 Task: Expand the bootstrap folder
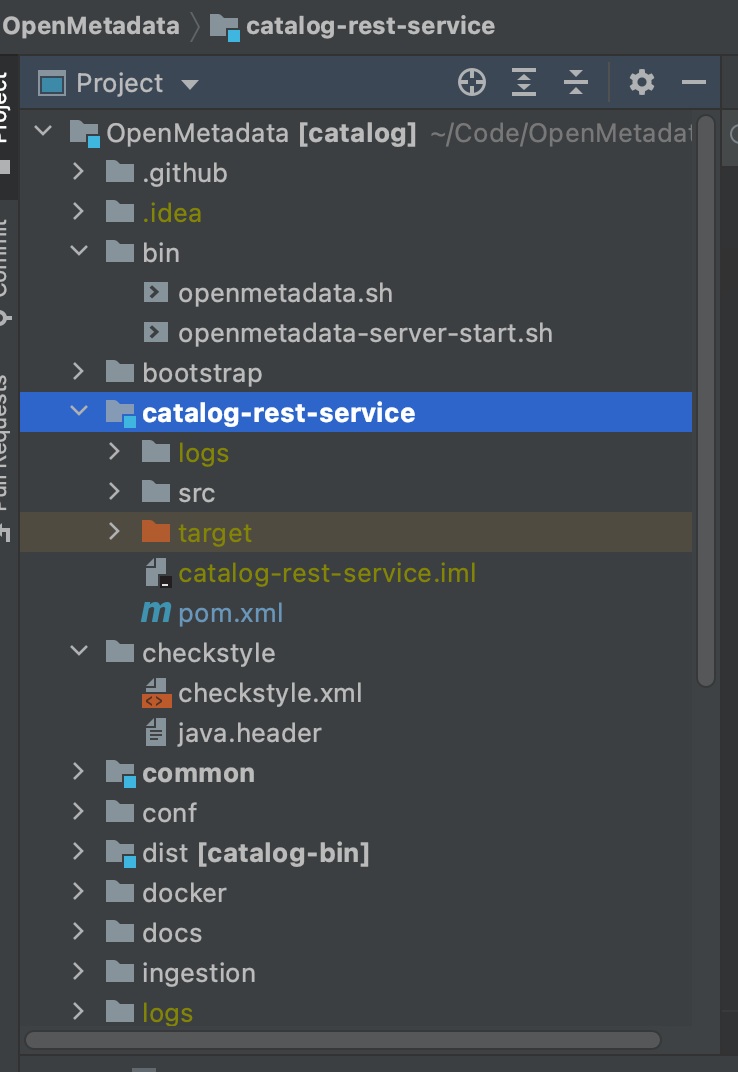[x=79, y=373]
